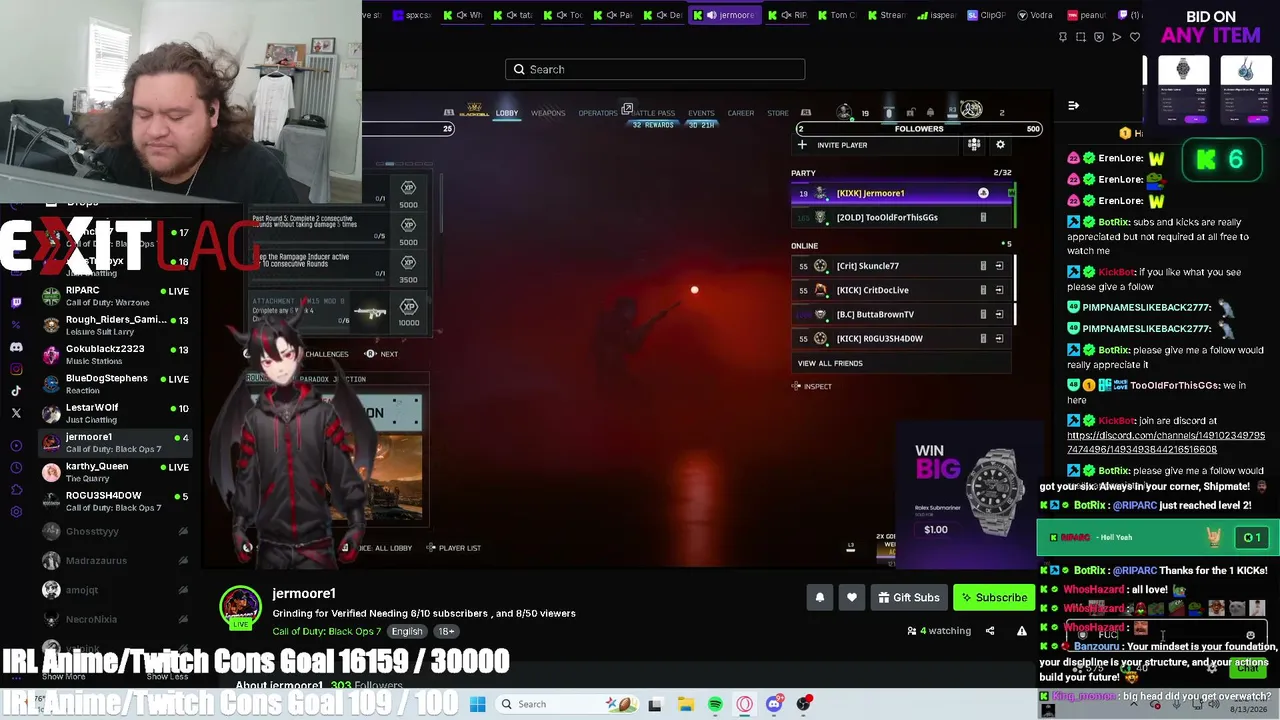
Task: Open jermoore1's channel avatar
Action: click(x=241, y=607)
